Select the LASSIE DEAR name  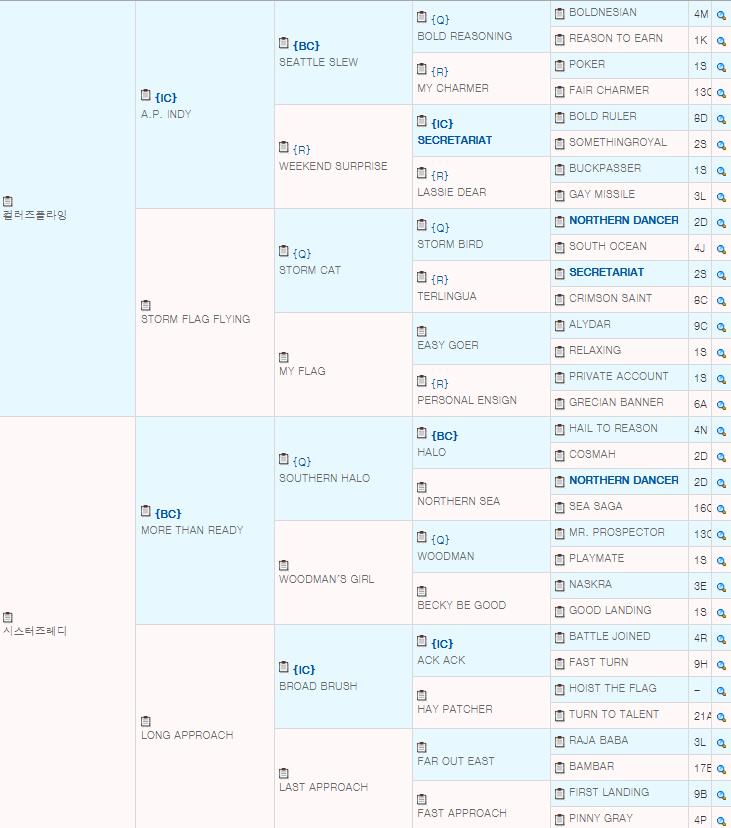point(452,192)
